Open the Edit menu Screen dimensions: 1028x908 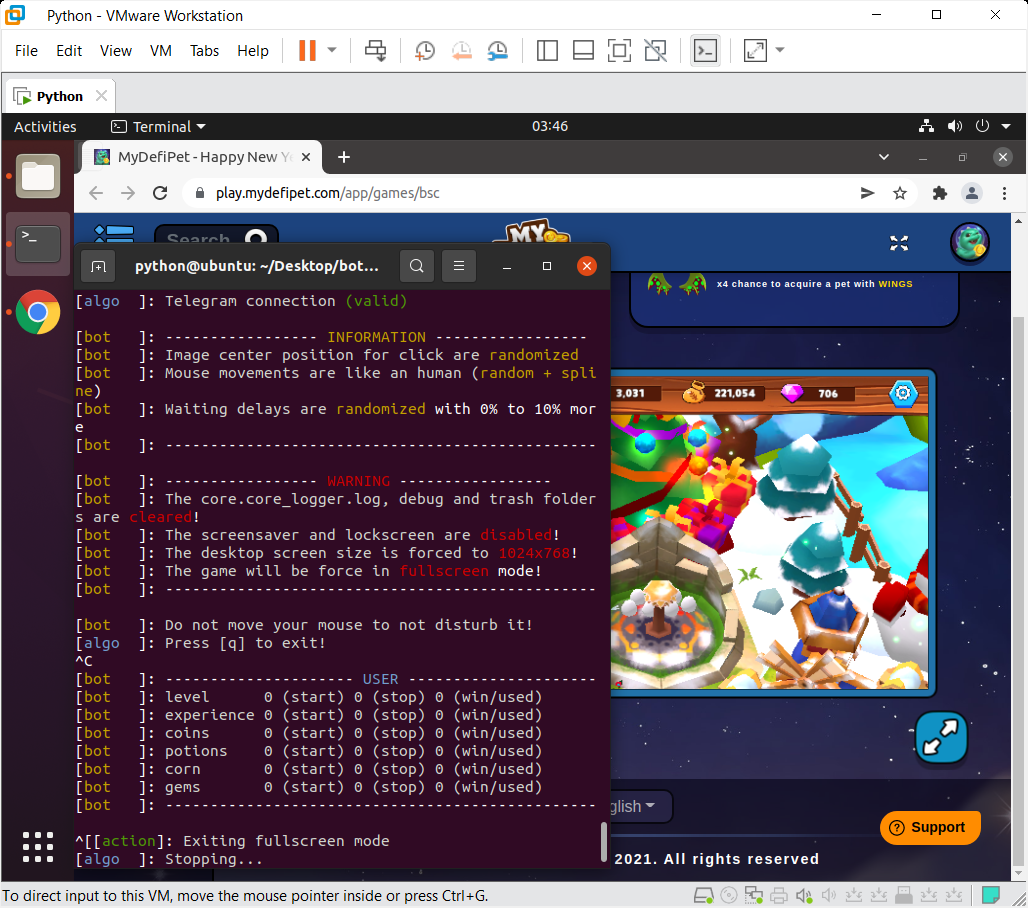[x=69, y=50]
